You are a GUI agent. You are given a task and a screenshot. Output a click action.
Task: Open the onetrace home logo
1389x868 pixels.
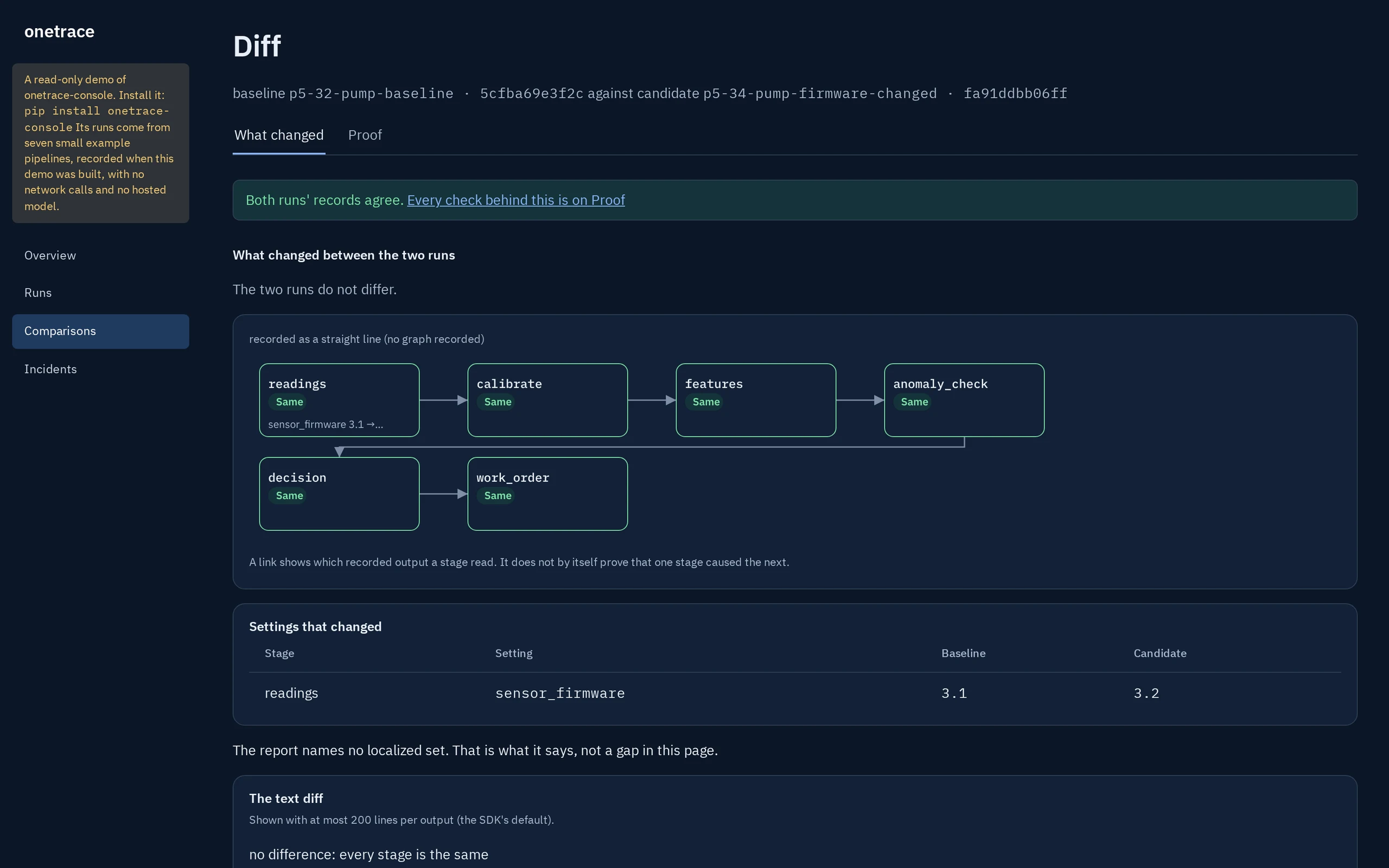(x=59, y=31)
